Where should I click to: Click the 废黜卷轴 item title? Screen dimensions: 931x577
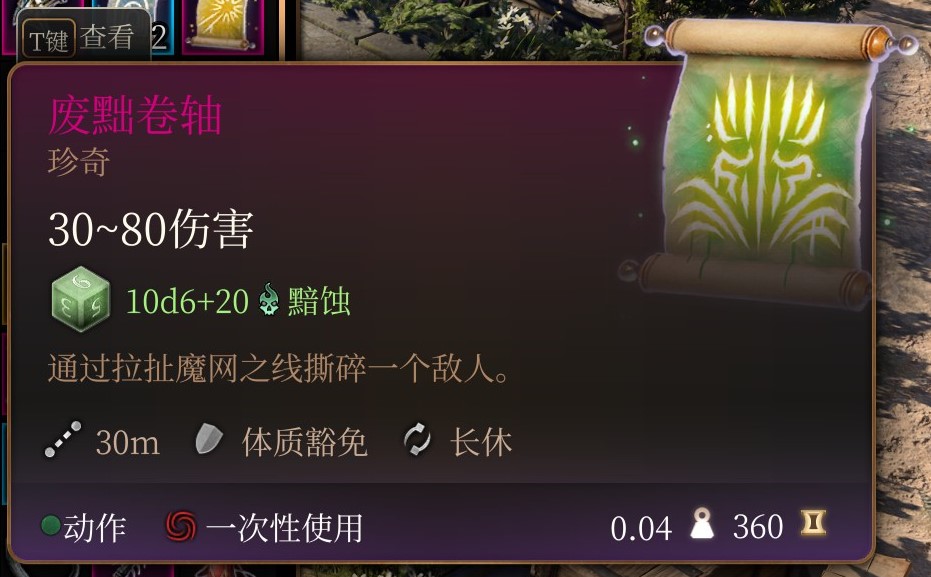click(135, 115)
